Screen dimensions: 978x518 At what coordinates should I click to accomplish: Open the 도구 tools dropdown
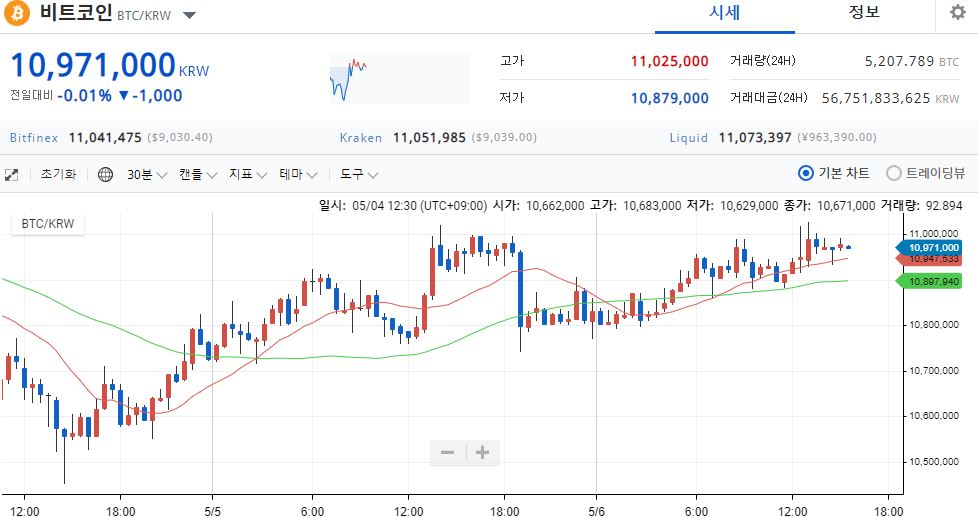point(359,175)
